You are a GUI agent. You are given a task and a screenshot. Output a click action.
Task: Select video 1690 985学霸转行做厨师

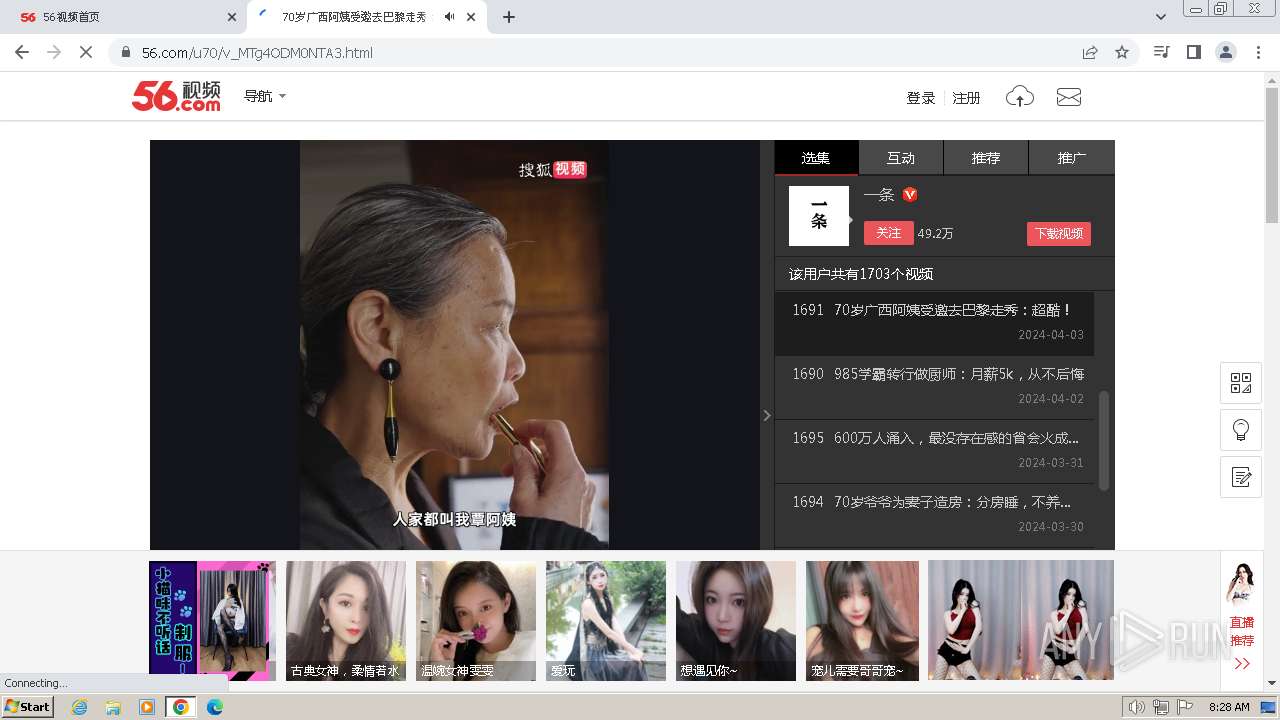tap(934, 387)
